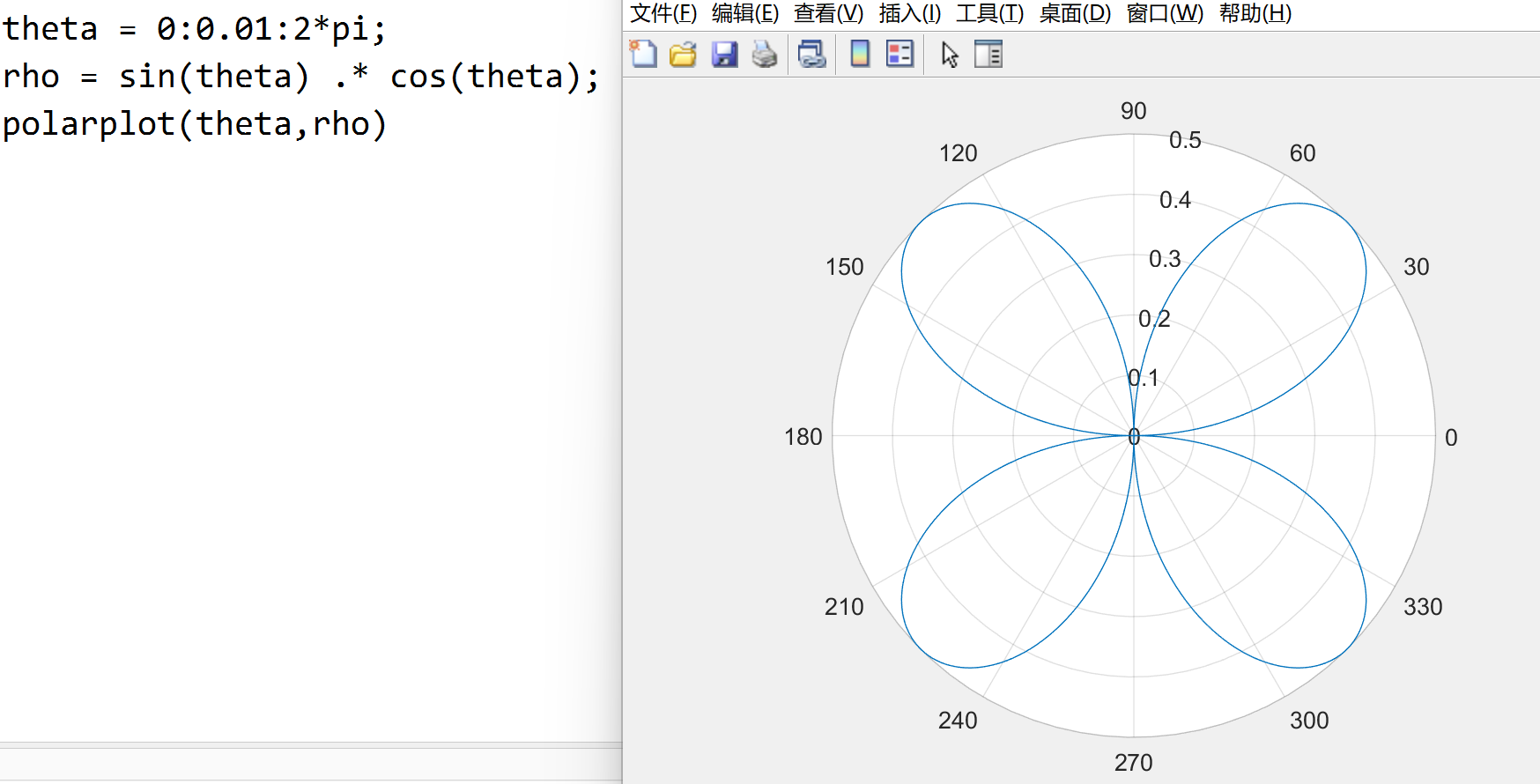Viewport: 1540px width, 784px height.
Task: Click the New Figure toolbar icon
Action: [643, 55]
